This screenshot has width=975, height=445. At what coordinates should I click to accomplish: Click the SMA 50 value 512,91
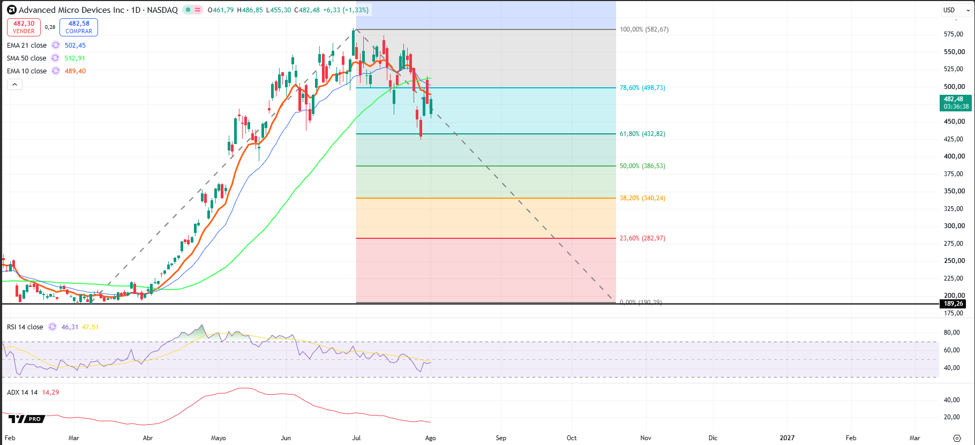pyautogui.click(x=75, y=58)
